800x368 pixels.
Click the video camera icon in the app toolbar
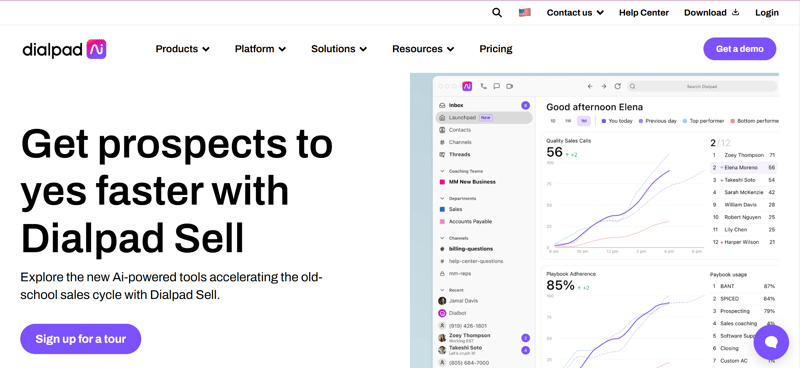click(509, 86)
